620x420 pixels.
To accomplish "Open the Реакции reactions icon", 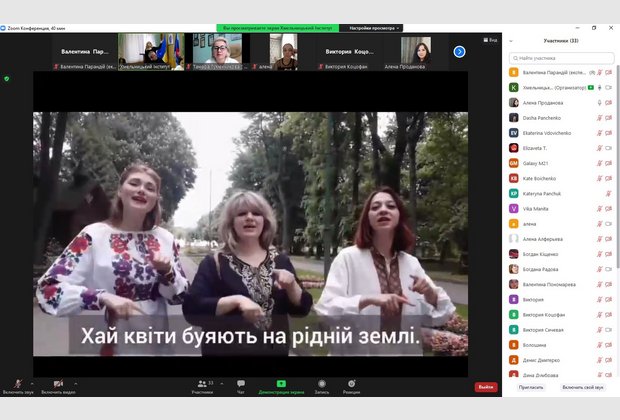I will coord(352,385).
